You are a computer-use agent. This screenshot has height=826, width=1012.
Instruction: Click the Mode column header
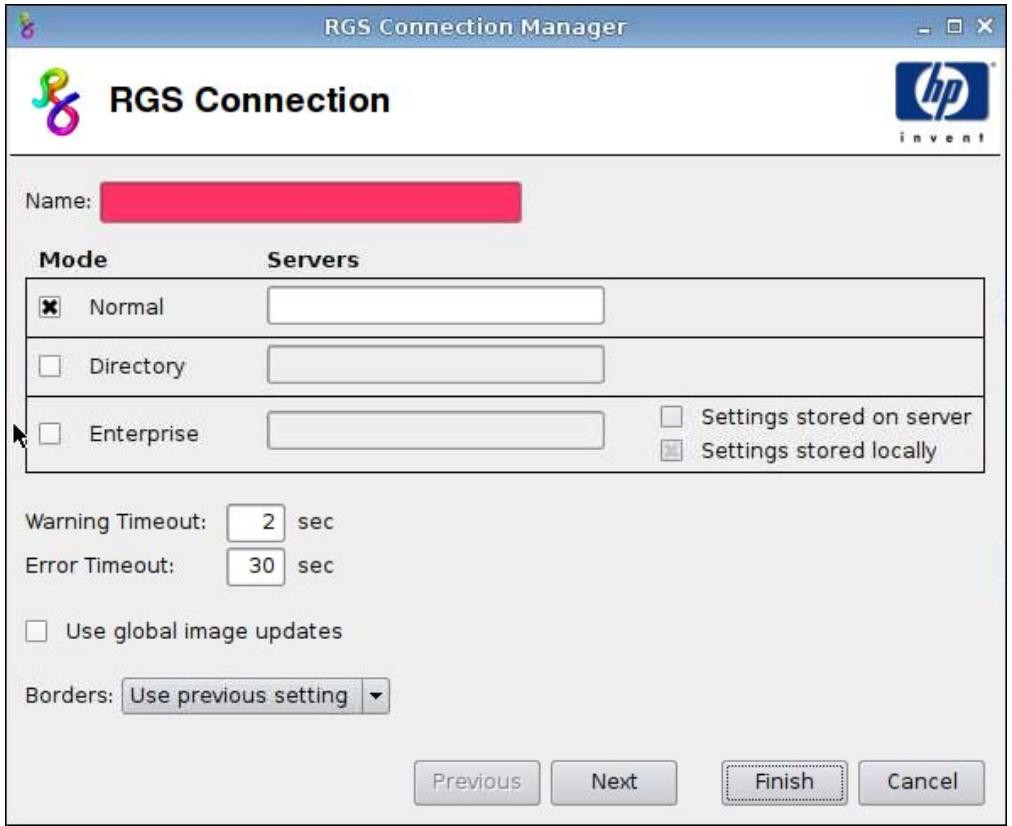[x=73, y=260]
